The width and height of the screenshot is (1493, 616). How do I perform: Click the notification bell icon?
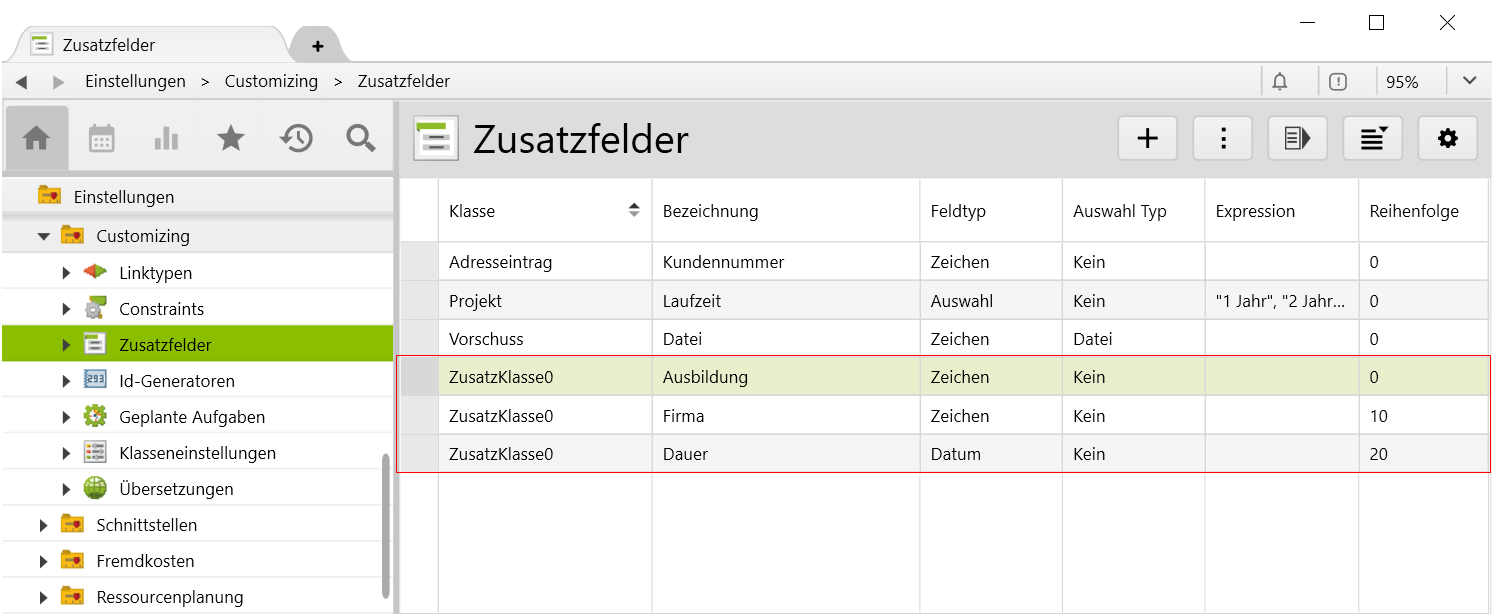point(1280,82)
